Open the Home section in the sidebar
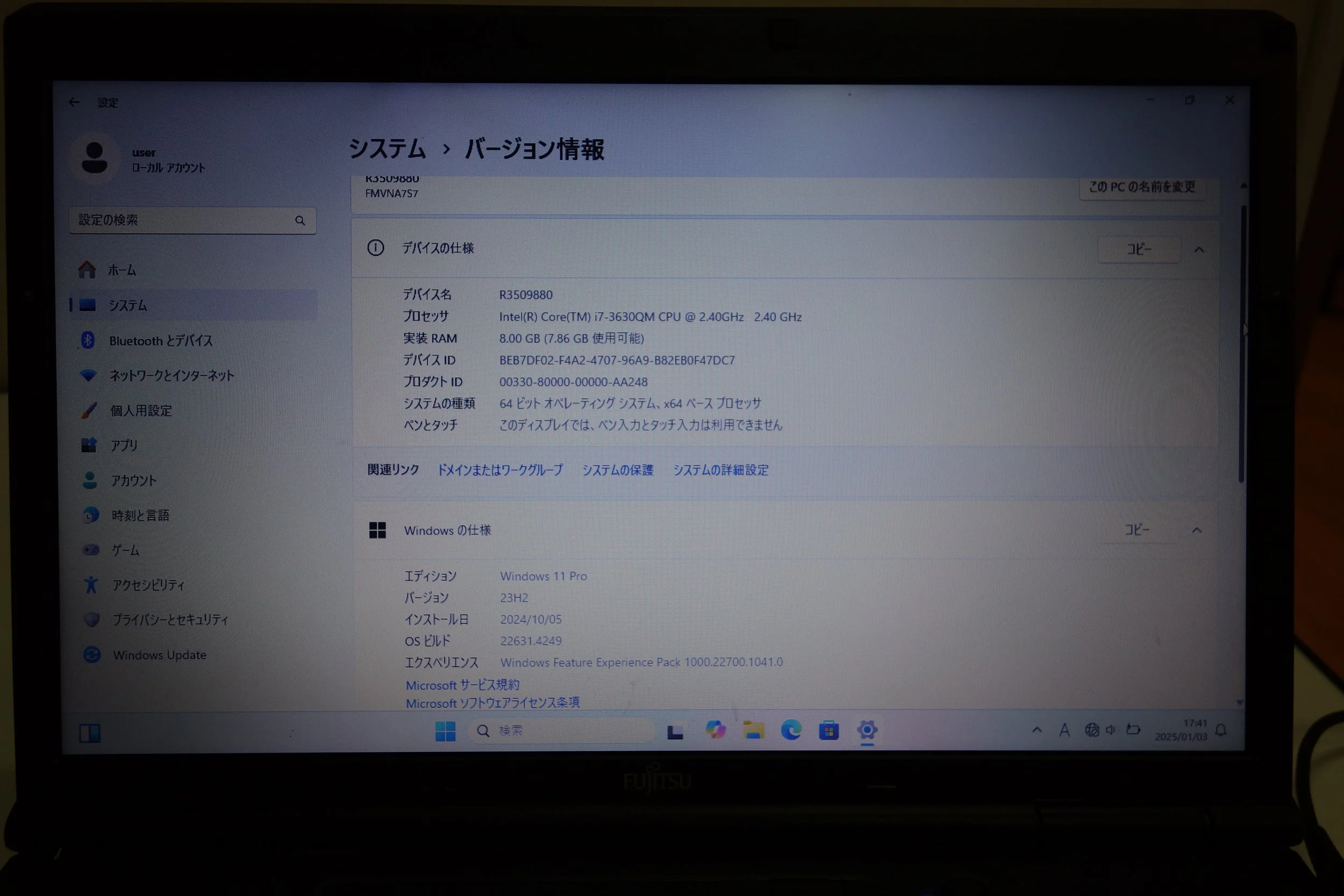Image resolution: width=1344 pixels, height=896 pixels. tap(122, 270)
